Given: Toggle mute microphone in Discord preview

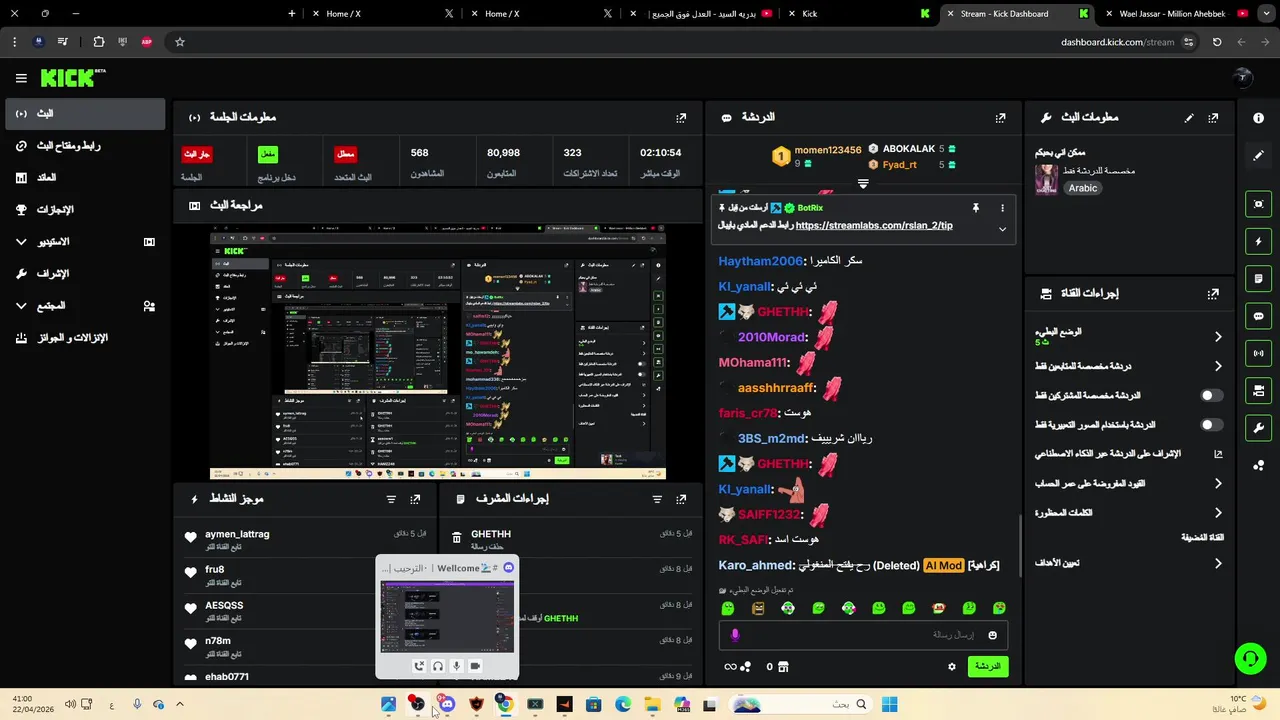Looking at the screenshot, I should (456, 666).
